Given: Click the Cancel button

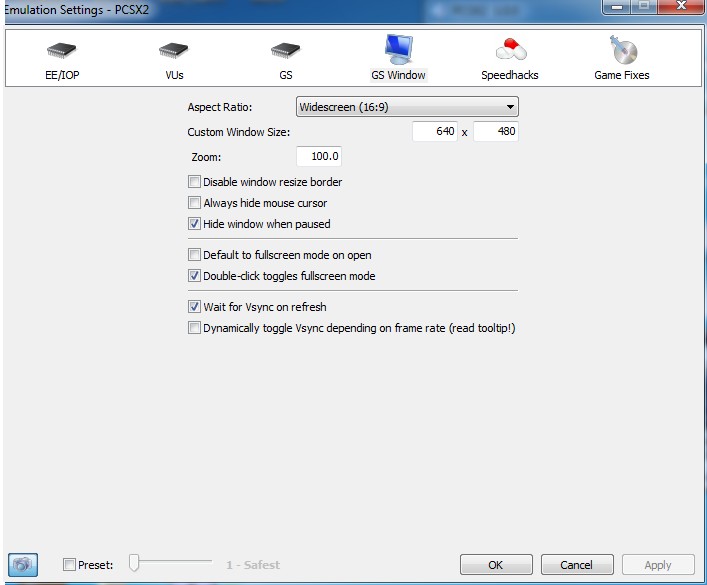Looking at the screenshot, I should (x=577, y=565).
